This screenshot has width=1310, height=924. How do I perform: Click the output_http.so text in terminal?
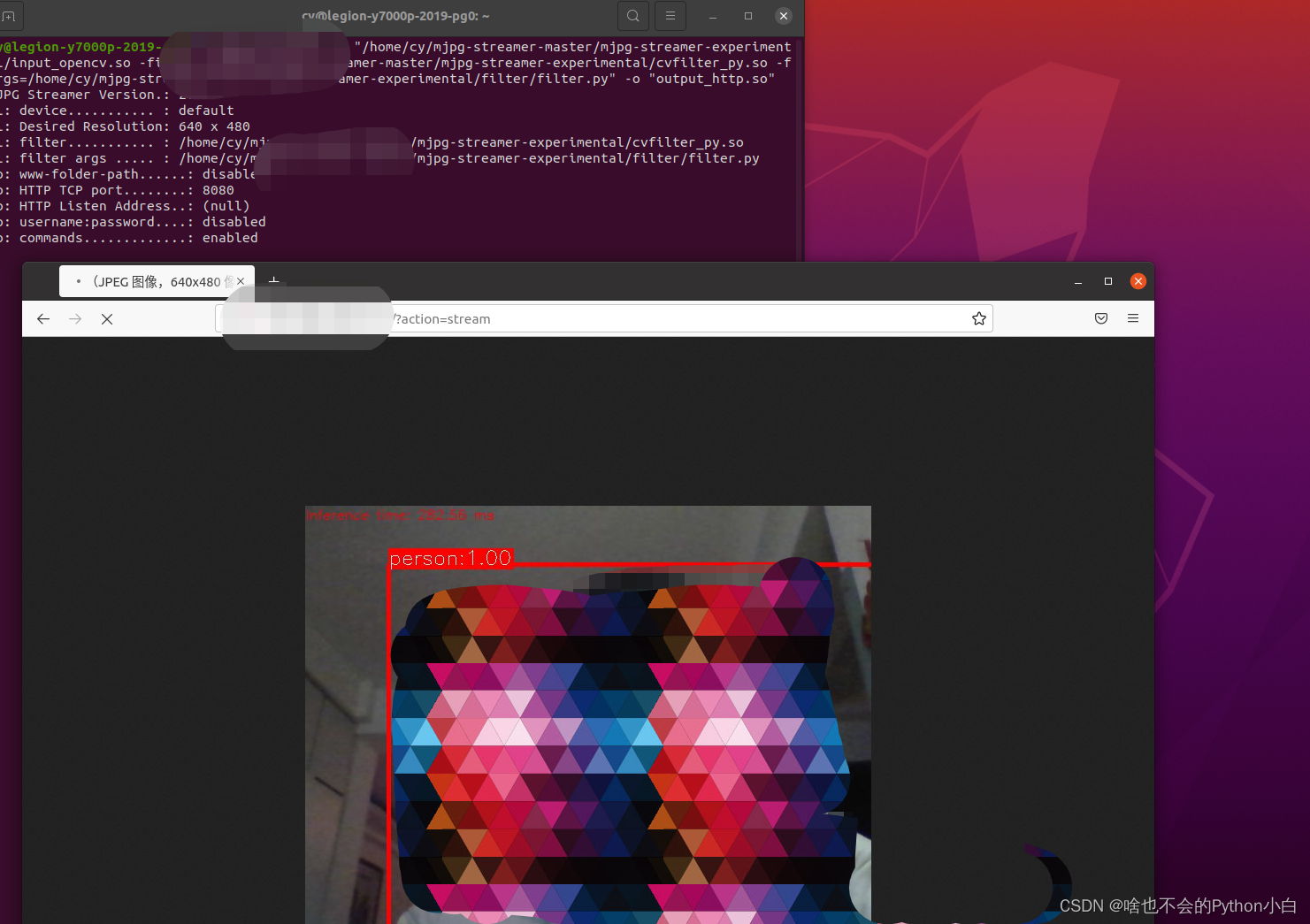point(712,79)
